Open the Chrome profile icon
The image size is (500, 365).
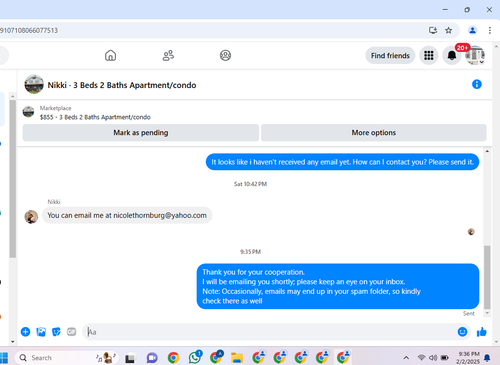point(472,30)
